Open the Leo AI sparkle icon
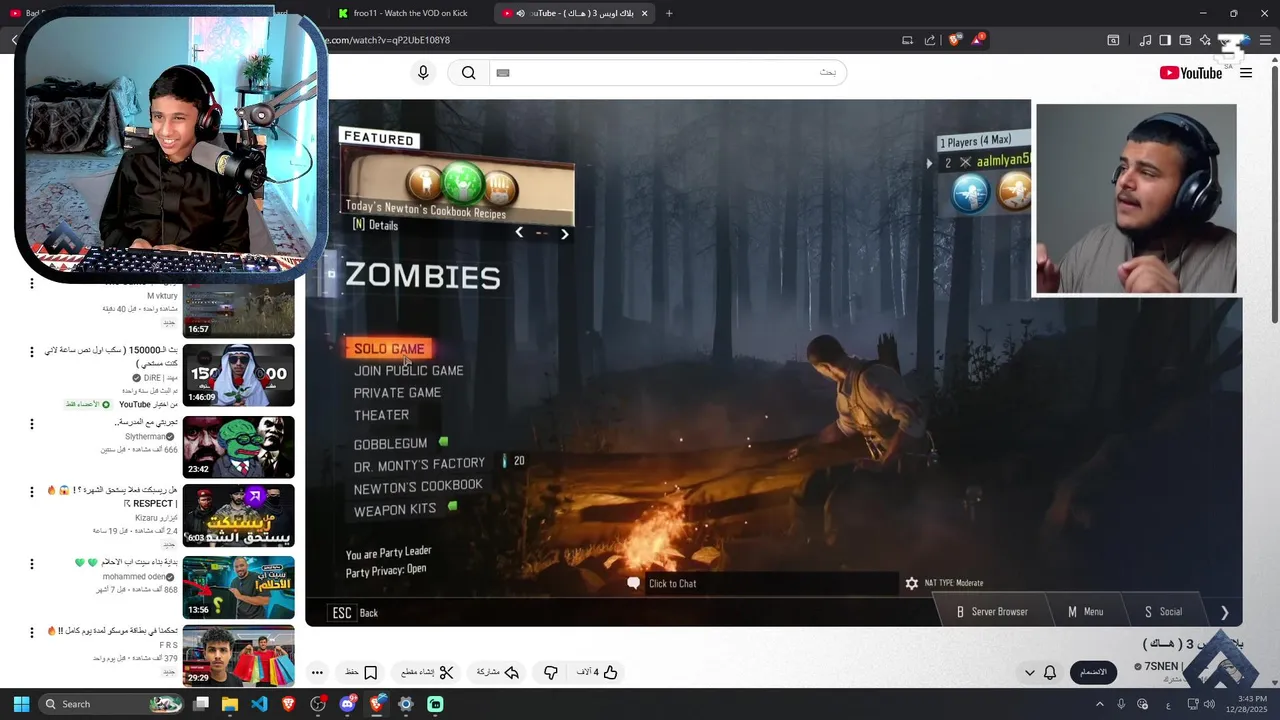 click(x=1205, y=40)
